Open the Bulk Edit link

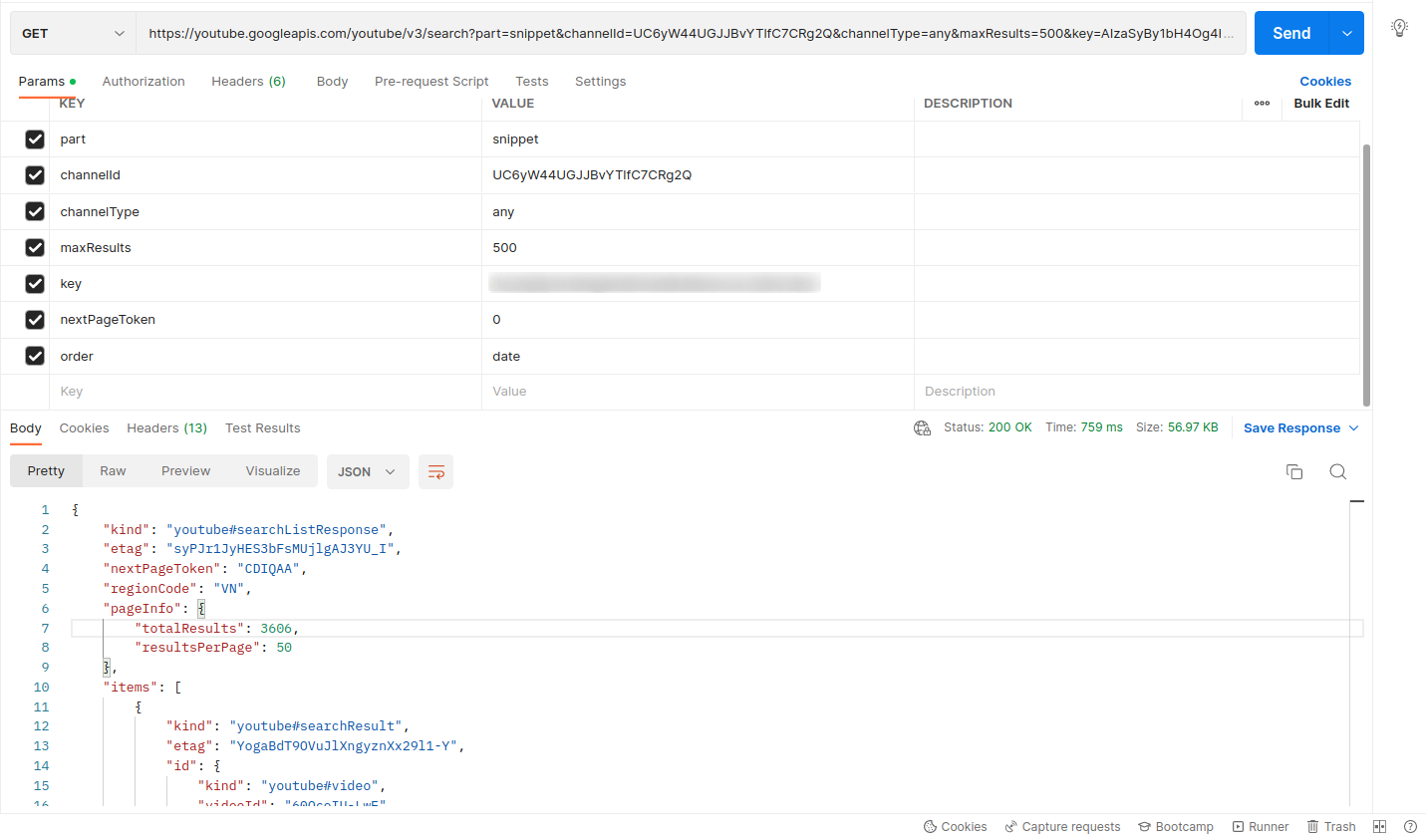[x=1321, y=104]
